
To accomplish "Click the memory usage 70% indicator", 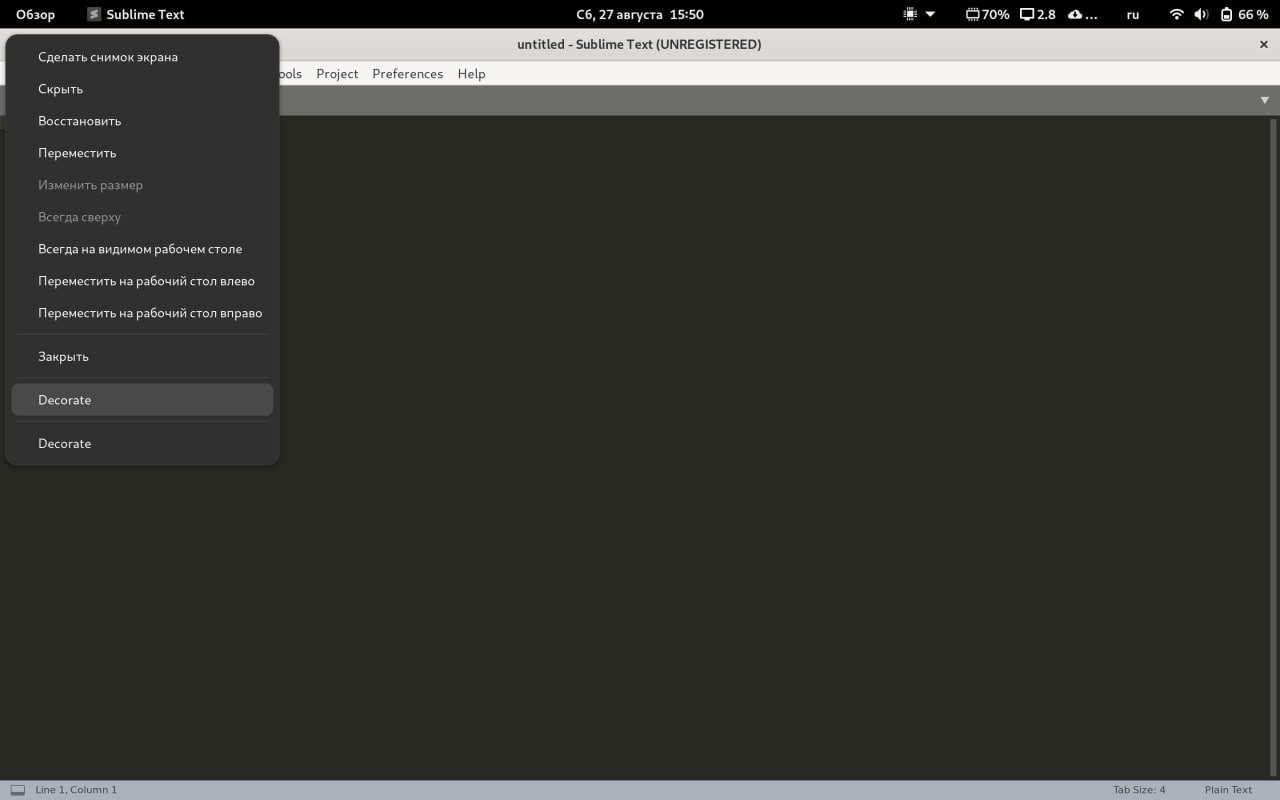I will coord(987,15).
